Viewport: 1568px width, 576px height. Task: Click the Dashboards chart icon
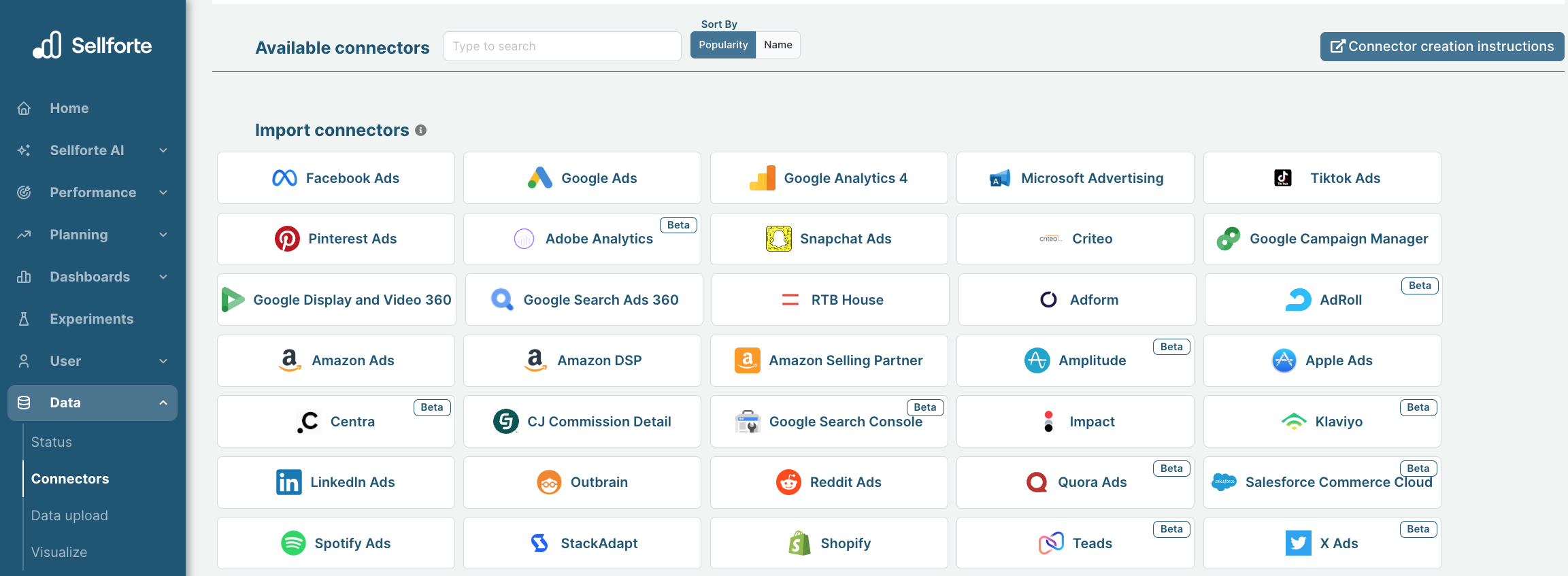click(24, 277)
